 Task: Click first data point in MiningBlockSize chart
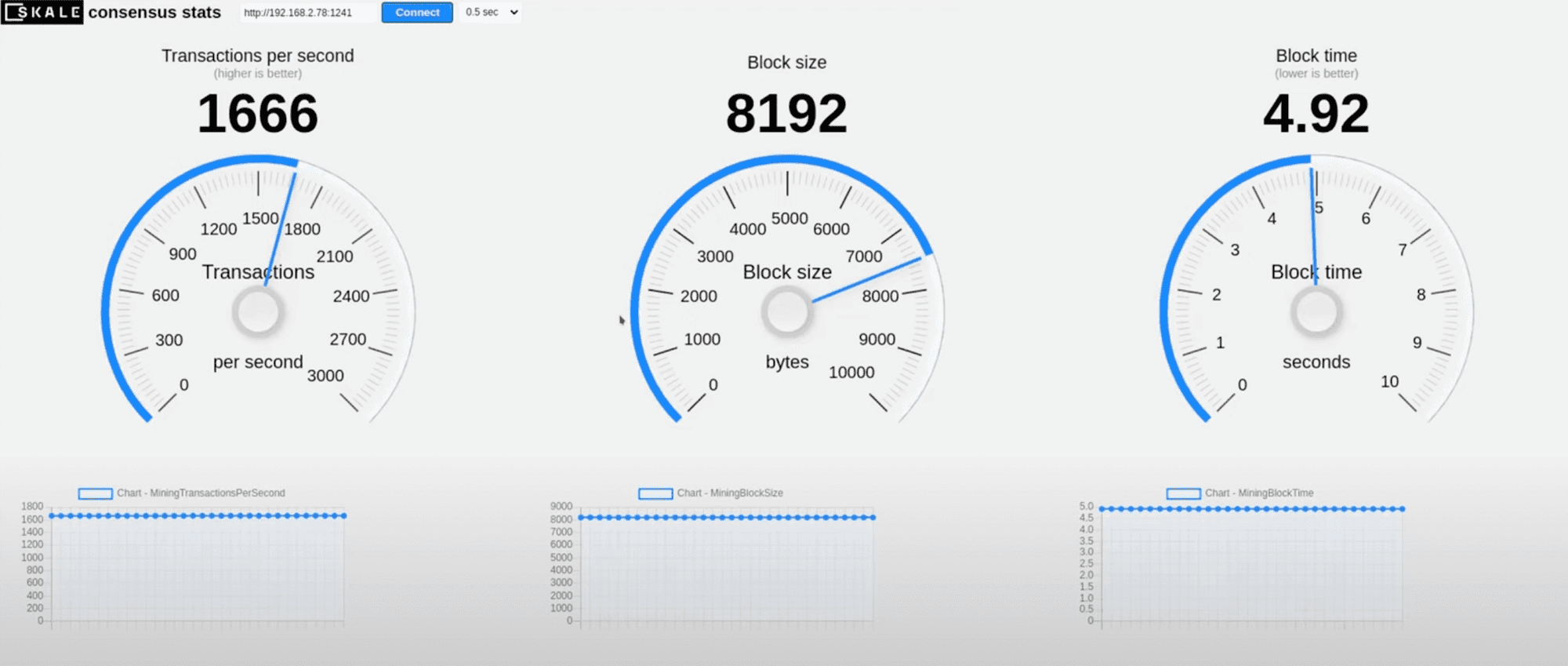click(x=581, y=517)
